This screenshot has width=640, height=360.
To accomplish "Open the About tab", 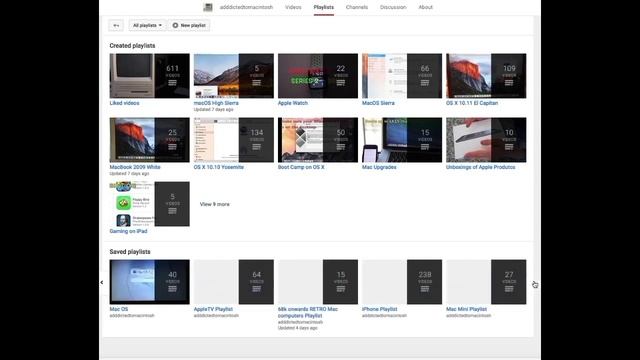I will point(425,7).
